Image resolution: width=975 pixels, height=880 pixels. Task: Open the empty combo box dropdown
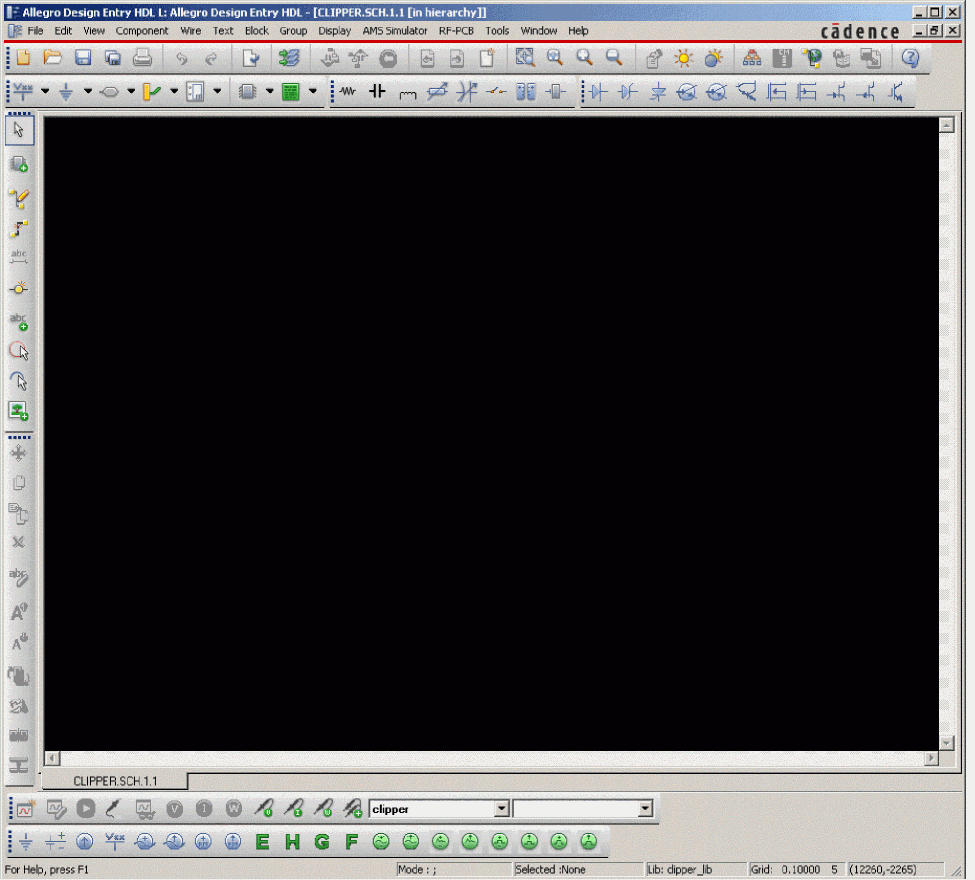click(x=645, y=808)
